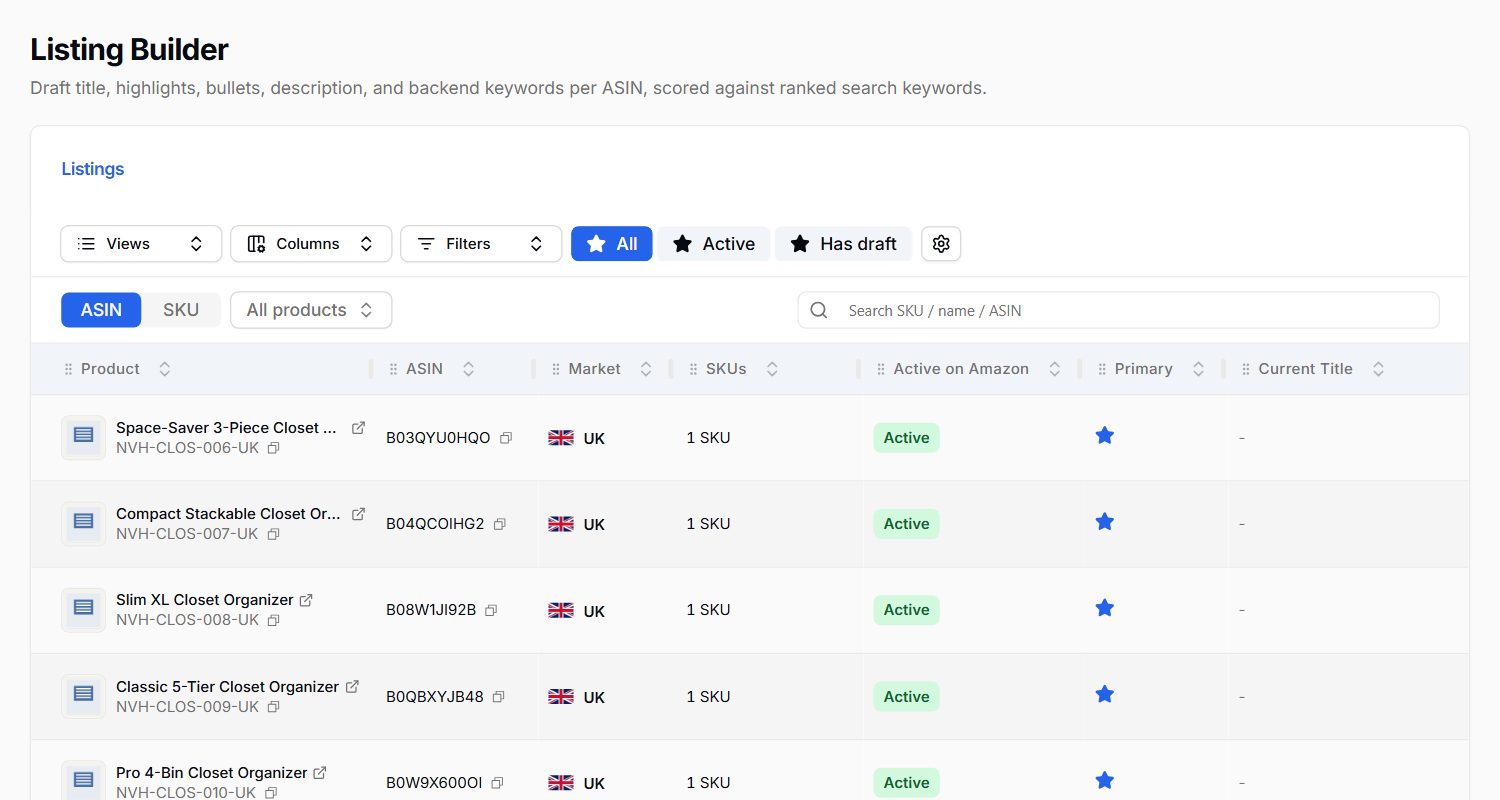Image resolution: width=1500 pixels, height=800 pixels.
Task: Open external link for Slim XL Closet Organizer
Action: 306,600
